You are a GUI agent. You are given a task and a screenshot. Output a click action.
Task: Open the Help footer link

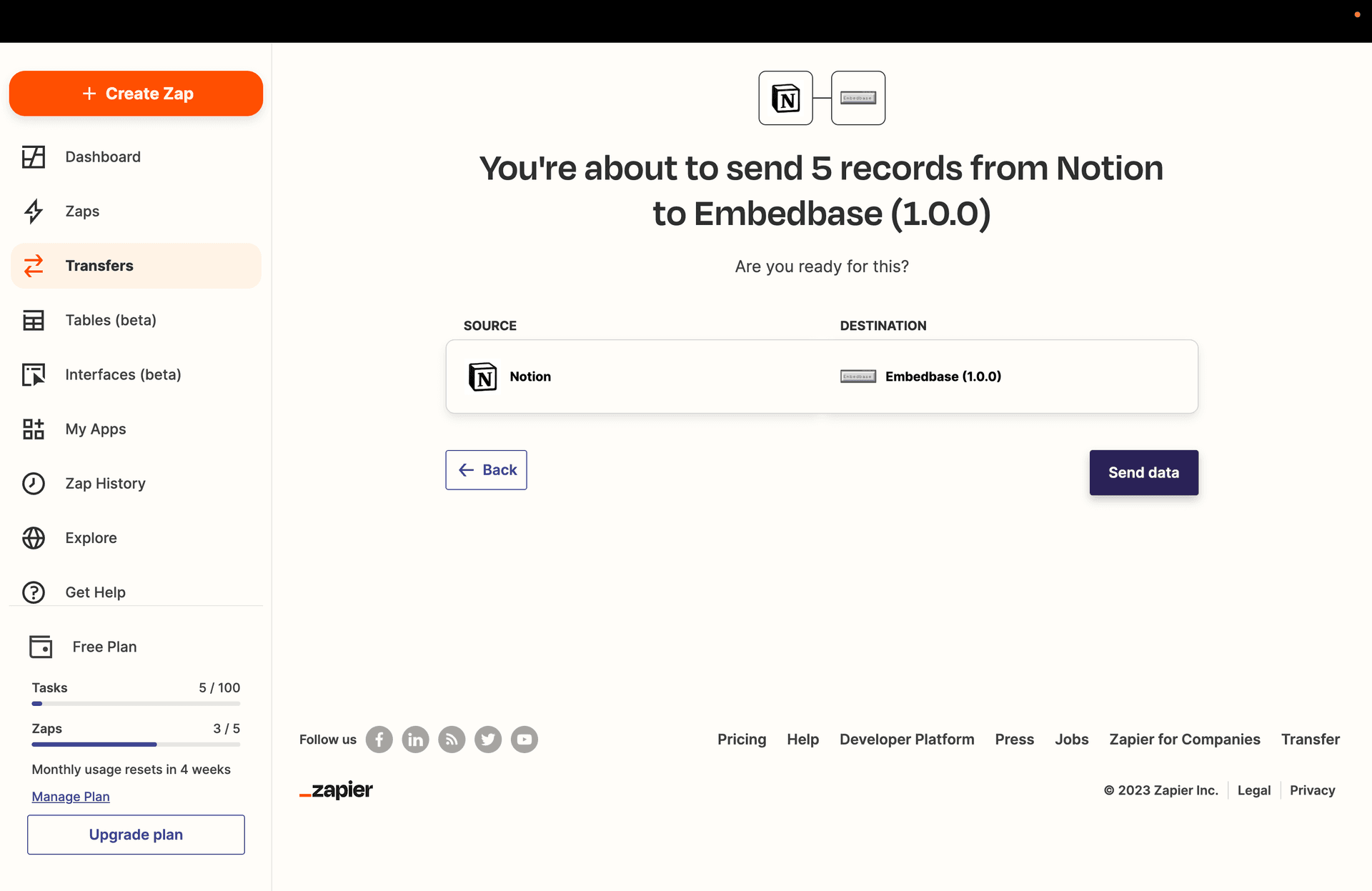[803, 740]
